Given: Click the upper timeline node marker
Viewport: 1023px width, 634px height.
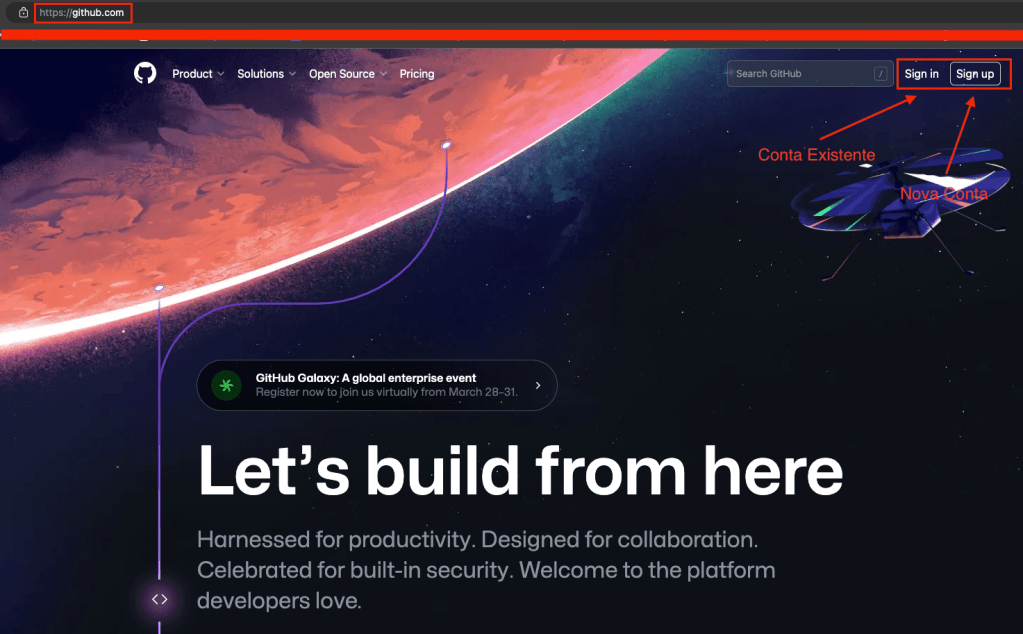Looking at the screenshot, I should point(446,145).
